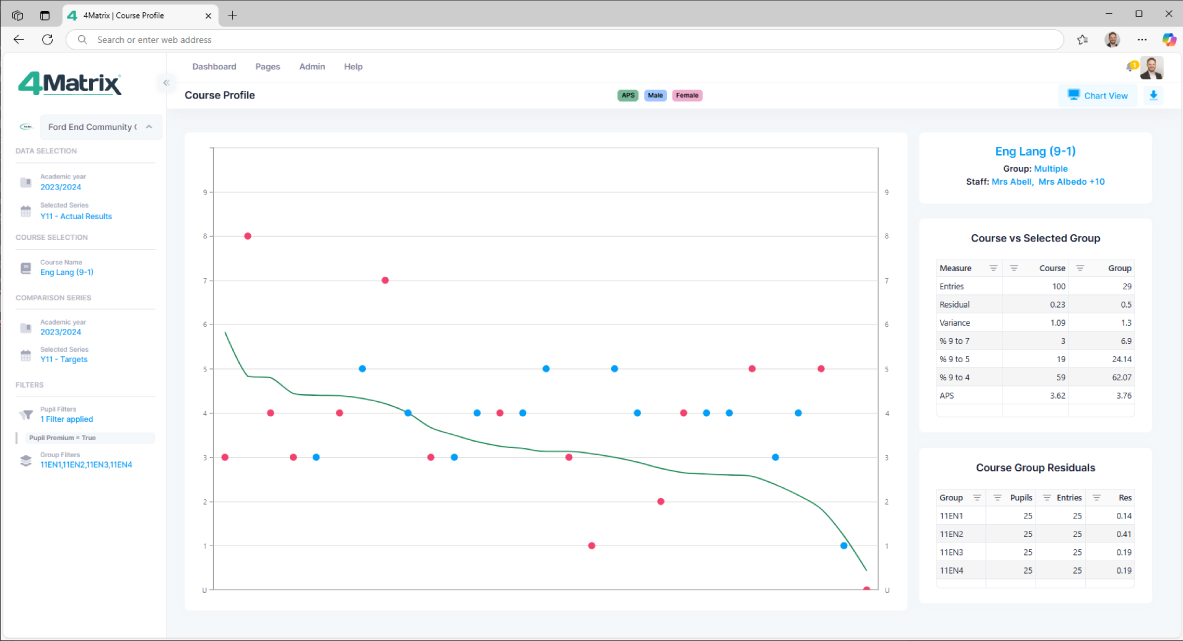Open the notifications bell icon

pos(1131,67)
